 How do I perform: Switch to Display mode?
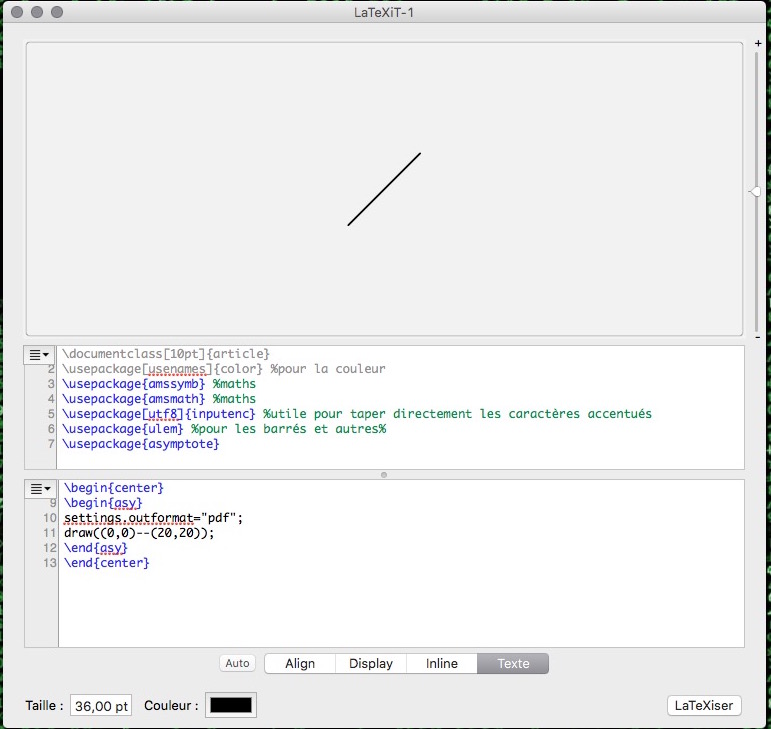pos(371,663)
